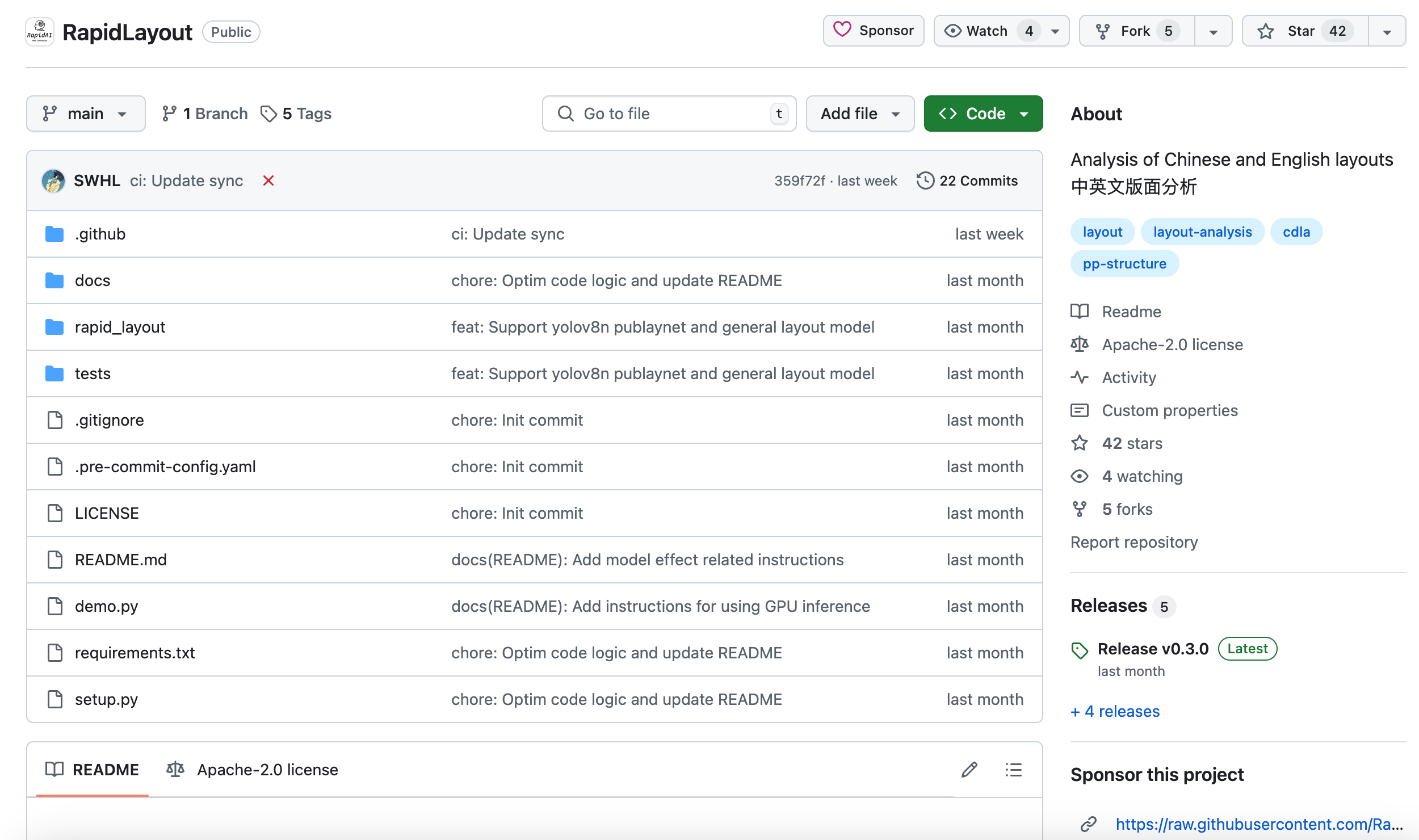The image size is (1419, 840).
Task: Open the cdla topic tag
Action: point(1296,232)
